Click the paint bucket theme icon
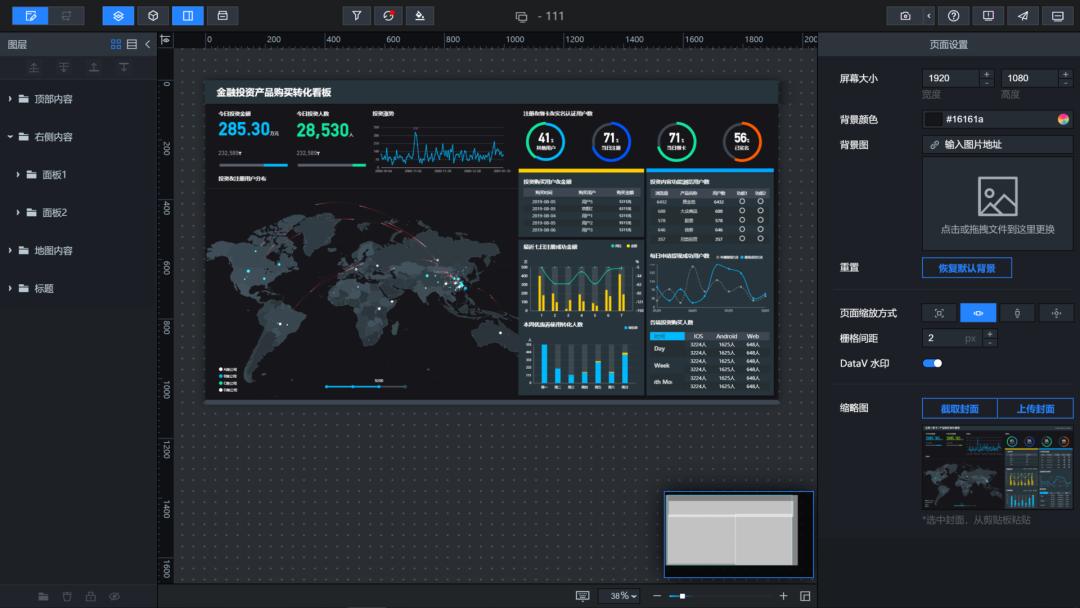 (420, 16)
